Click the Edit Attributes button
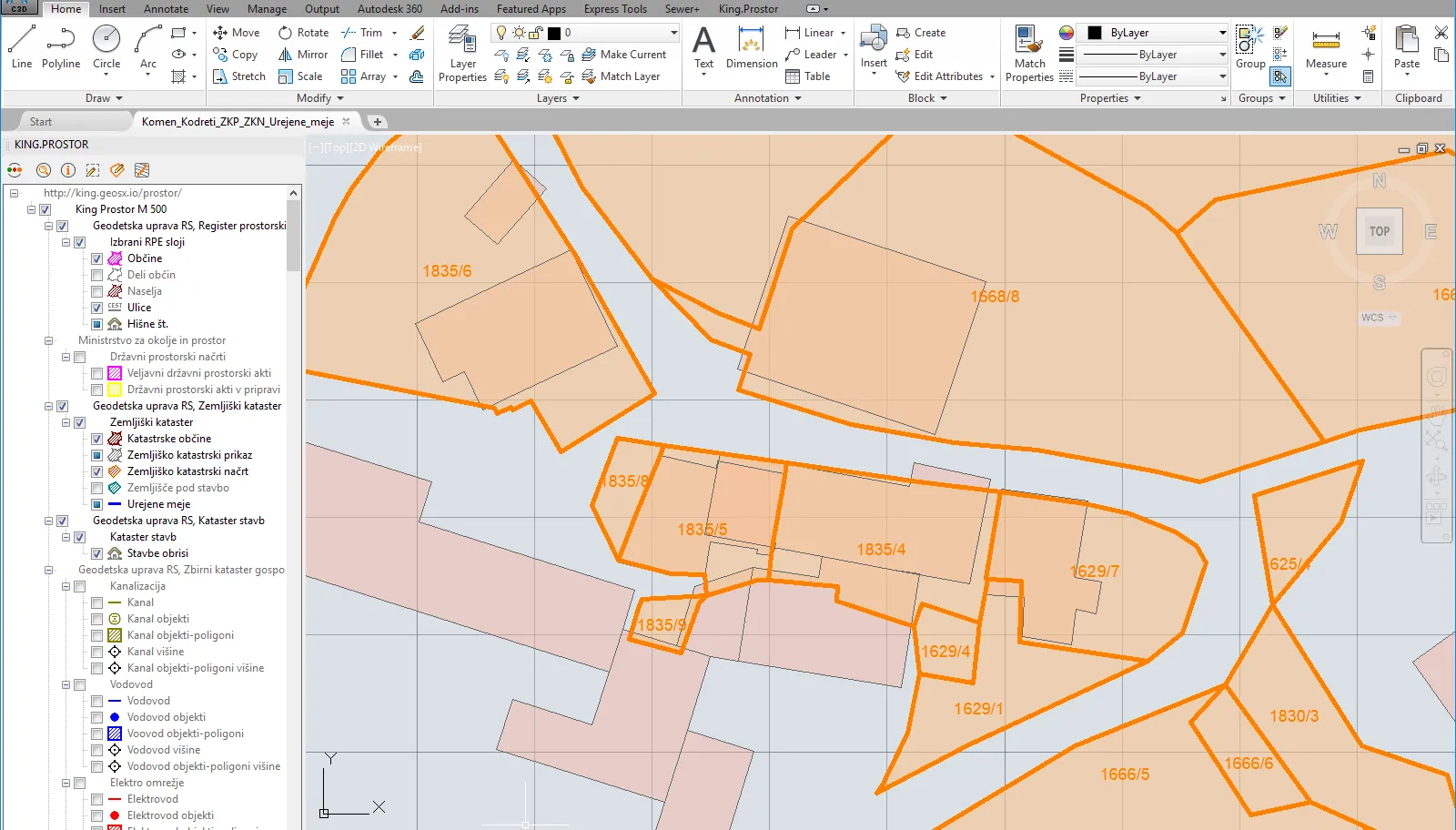The width and height of the screenshot is (1456, 830). [x=947, y=76]
